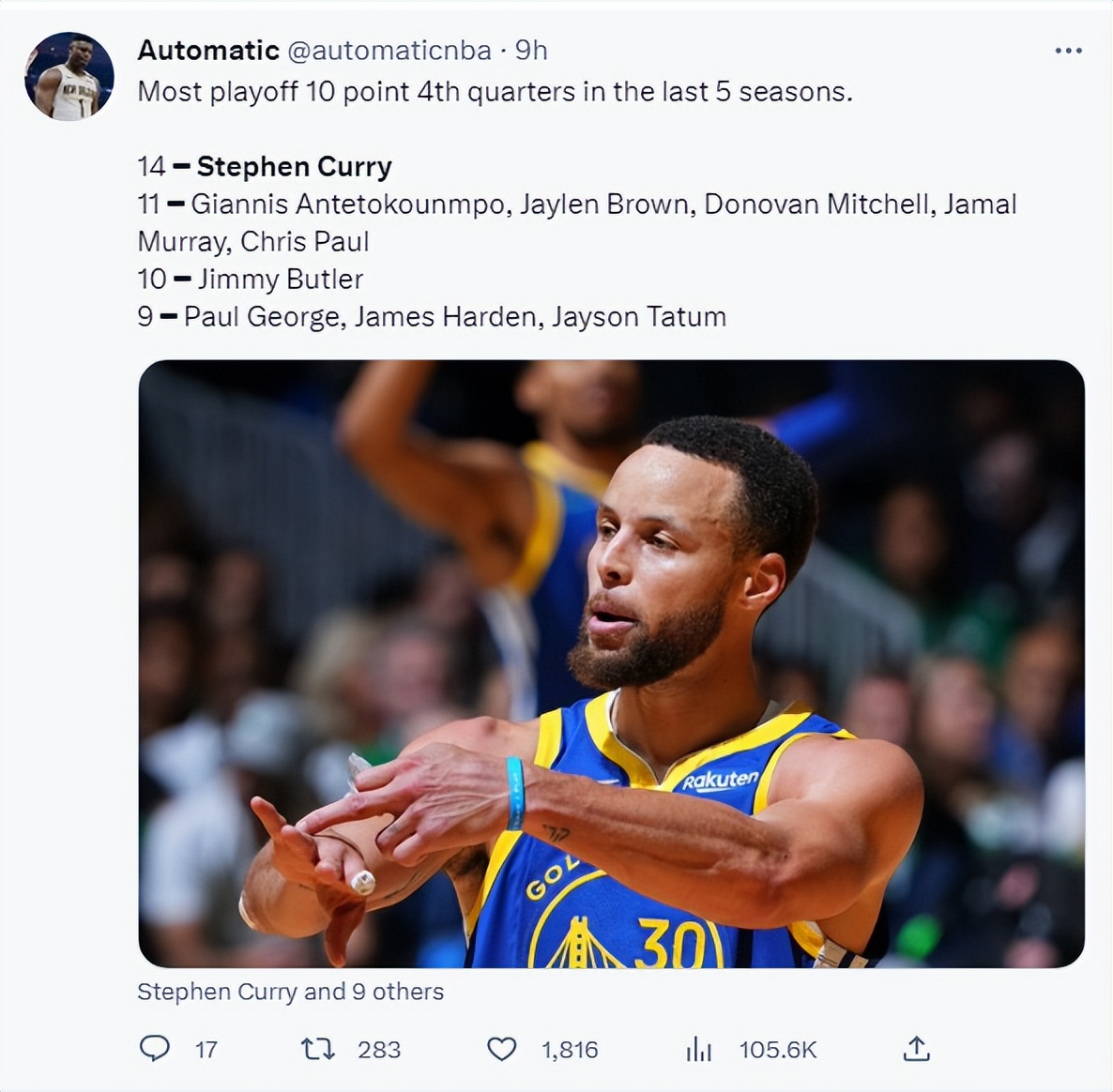Click the reply count 17

click(x=206, y=1050)
